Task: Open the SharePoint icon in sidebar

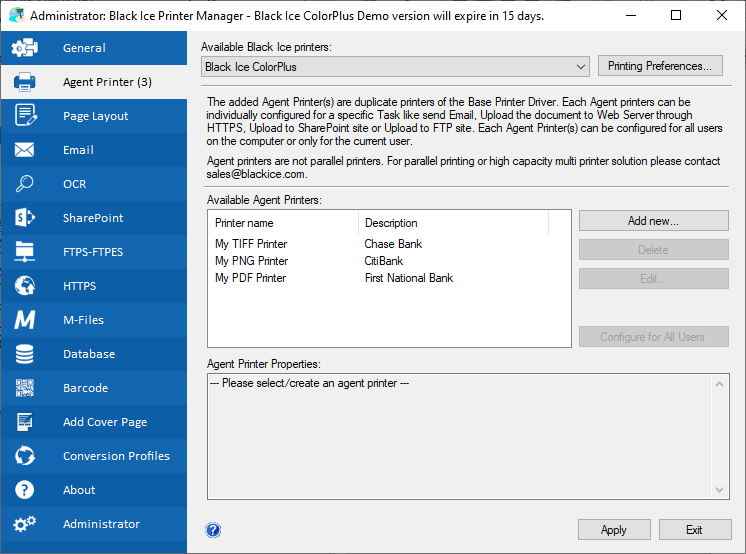Action: point(25,218)
